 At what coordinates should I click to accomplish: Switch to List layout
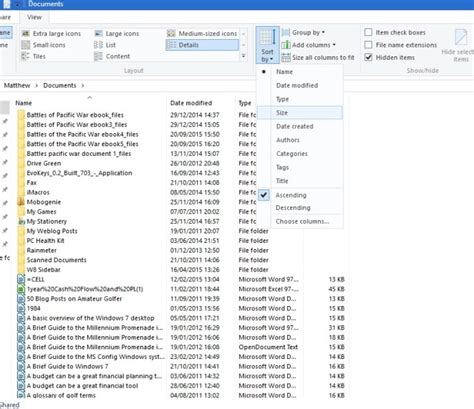tap(105, 45)
